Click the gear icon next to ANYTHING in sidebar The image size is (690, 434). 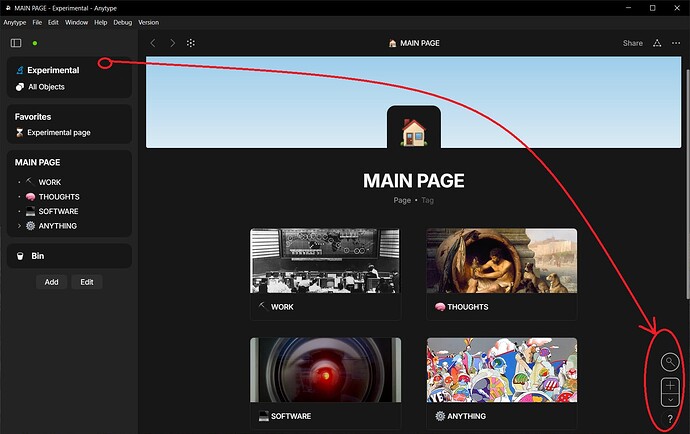click(x=30, y=226)
